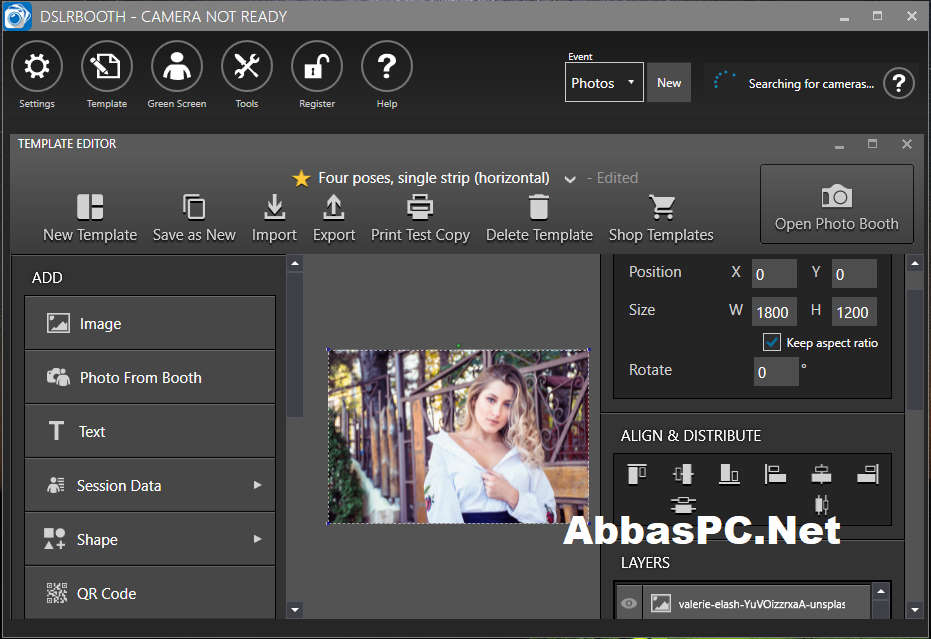Click the ADD panel scroll down arrow
This screenshot has width=931, height=639.
pyautogui.click(x=295, y=609)
